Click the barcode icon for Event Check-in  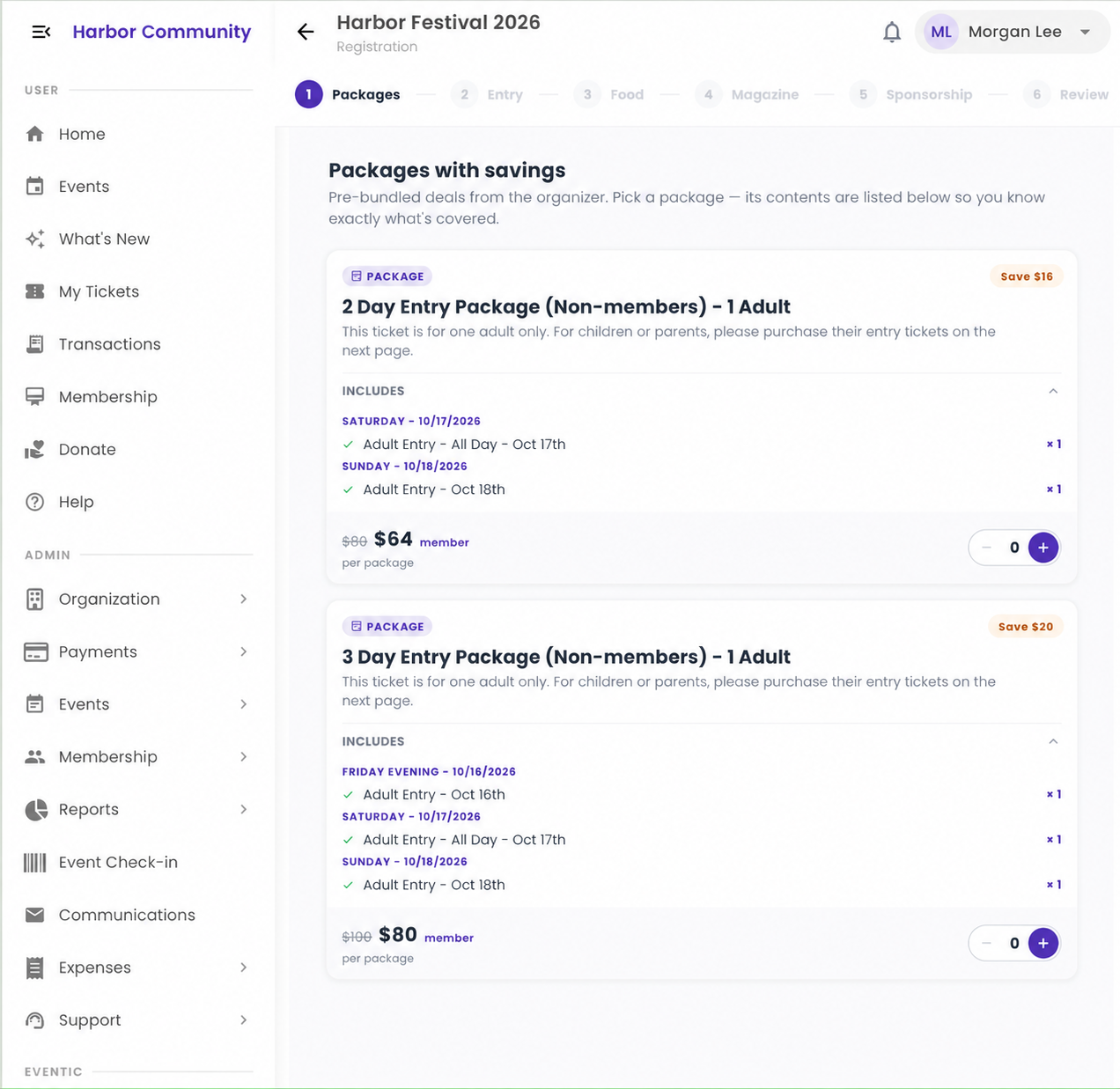pos(35,863)
